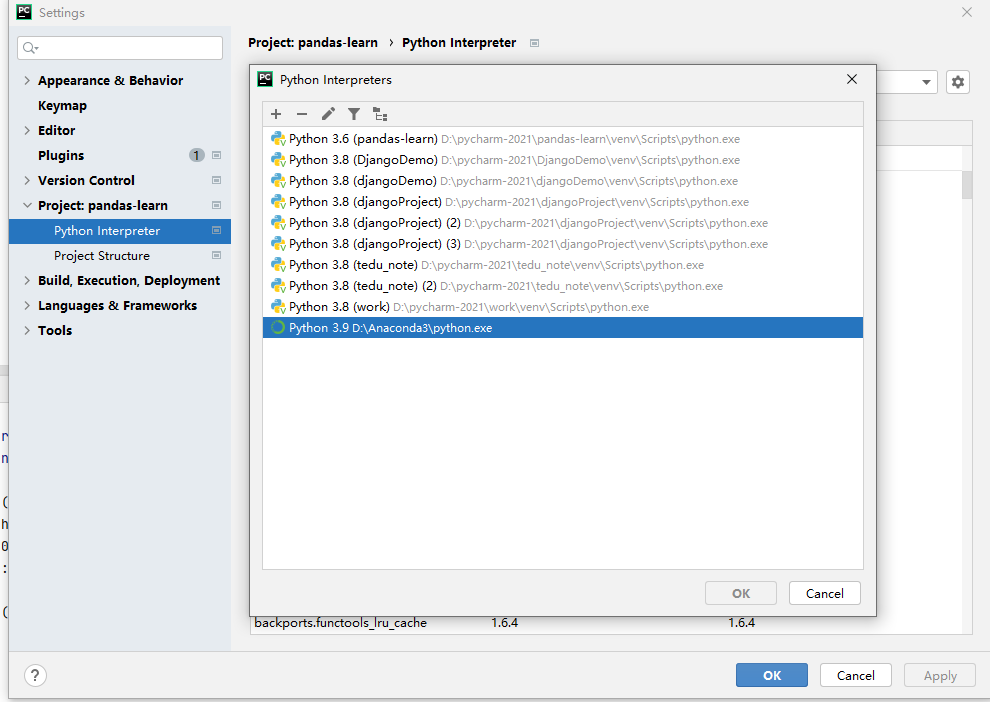This screenshot has width=990, height=702.
Task: Open the Python Interpreter dropdown arrow
Action: [x=926, y=82]
